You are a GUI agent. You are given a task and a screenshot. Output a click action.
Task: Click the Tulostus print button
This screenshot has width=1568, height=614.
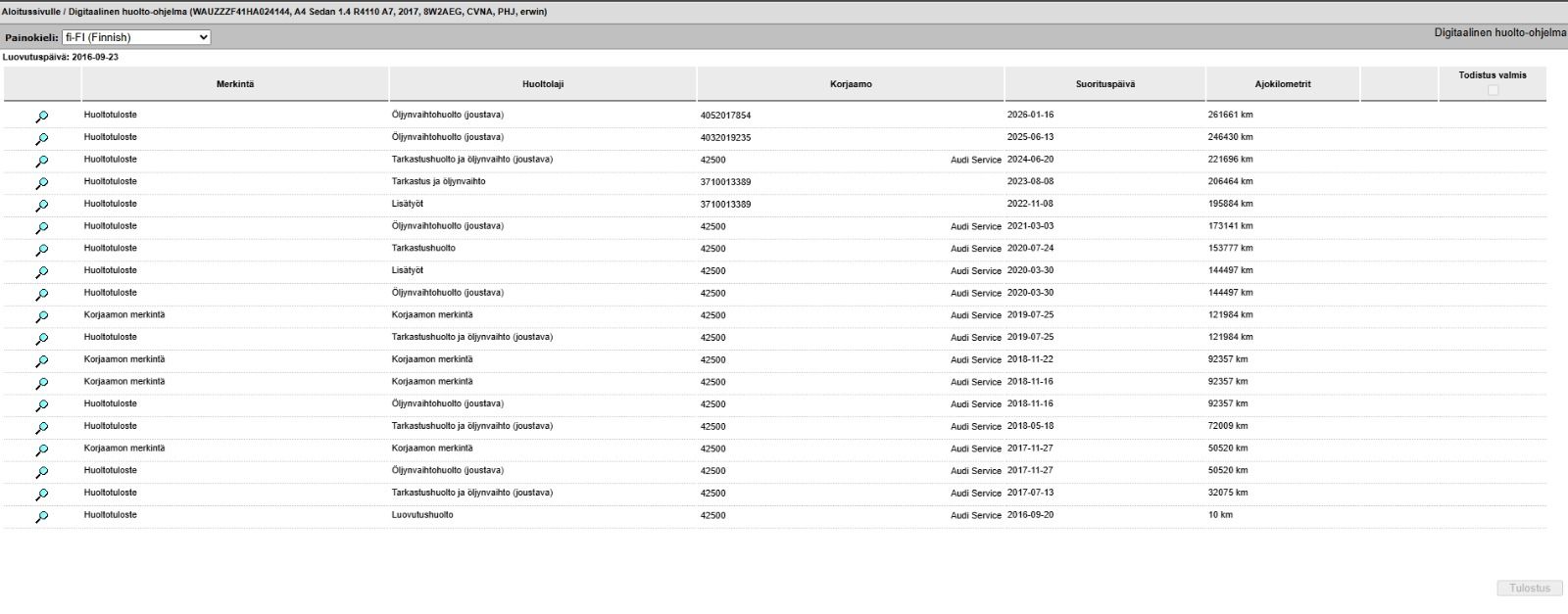[x=1530, y=588]
